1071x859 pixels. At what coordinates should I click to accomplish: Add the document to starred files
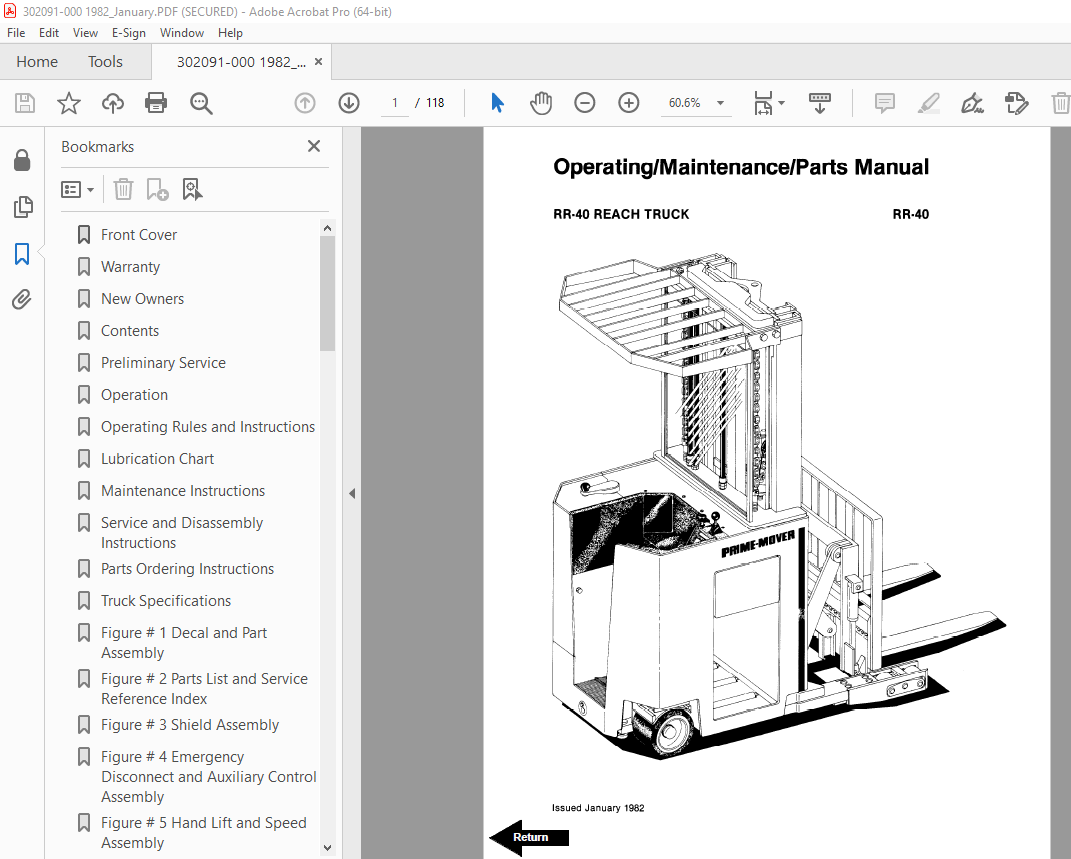[x=68, y=103]
